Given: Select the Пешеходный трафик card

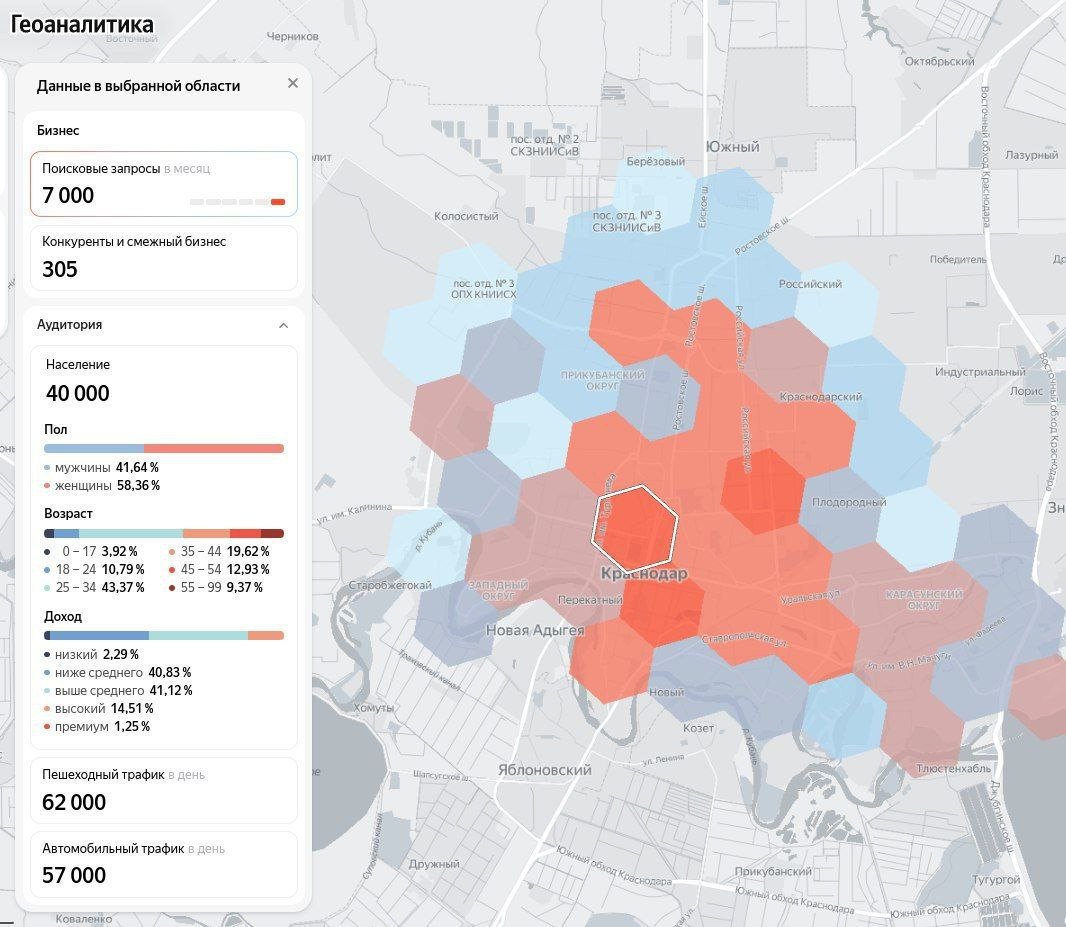Looking at the screenshot, I should click(164, 790).
